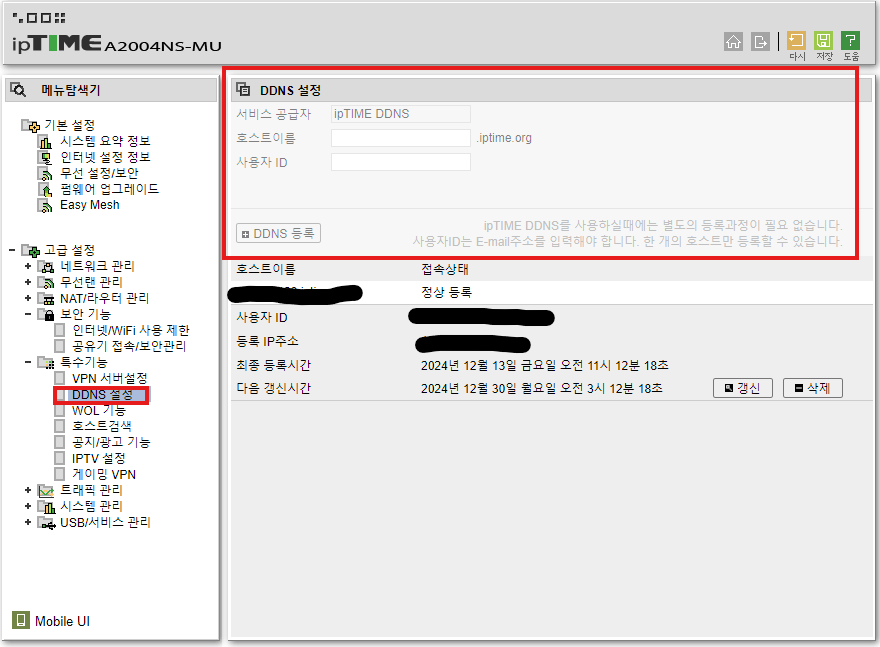This screenshot has height=647, width=880.
Task: Click the 저장 save icon
Action: pos(823,40)
